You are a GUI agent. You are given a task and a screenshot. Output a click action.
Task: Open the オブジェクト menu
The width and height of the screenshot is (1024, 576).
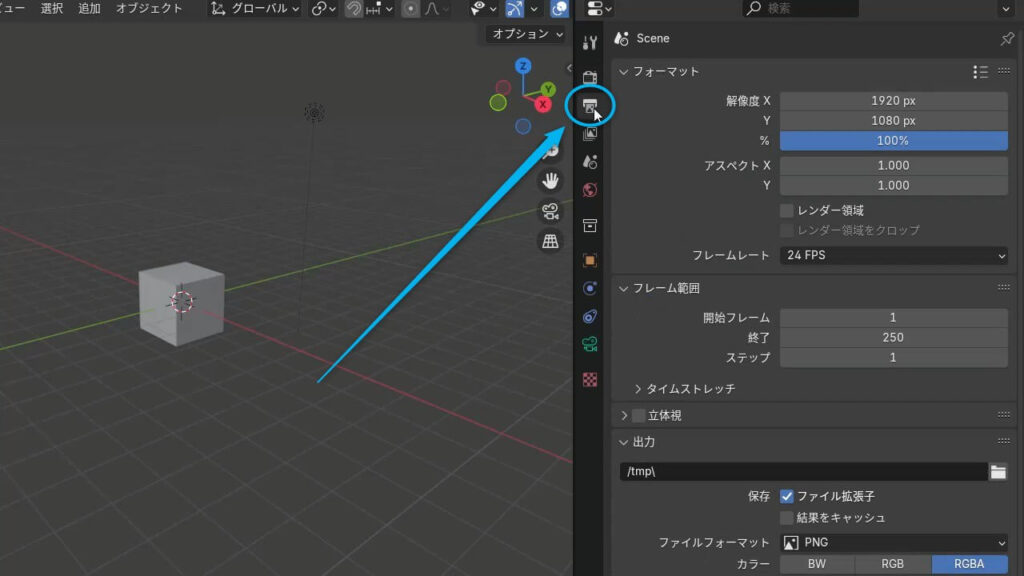pyautogui.click(x=149, y=8)
